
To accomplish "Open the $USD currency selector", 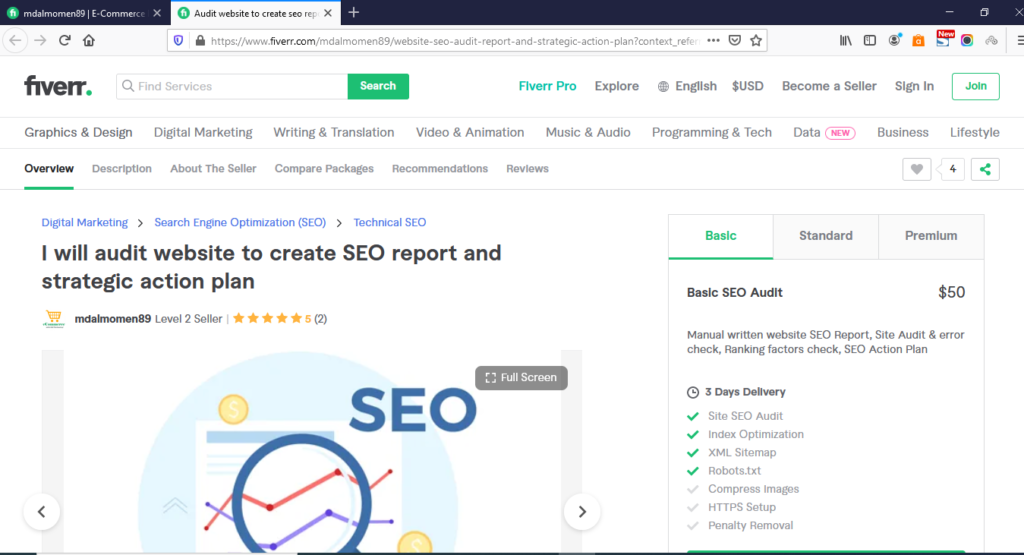I will coord(747,86).
